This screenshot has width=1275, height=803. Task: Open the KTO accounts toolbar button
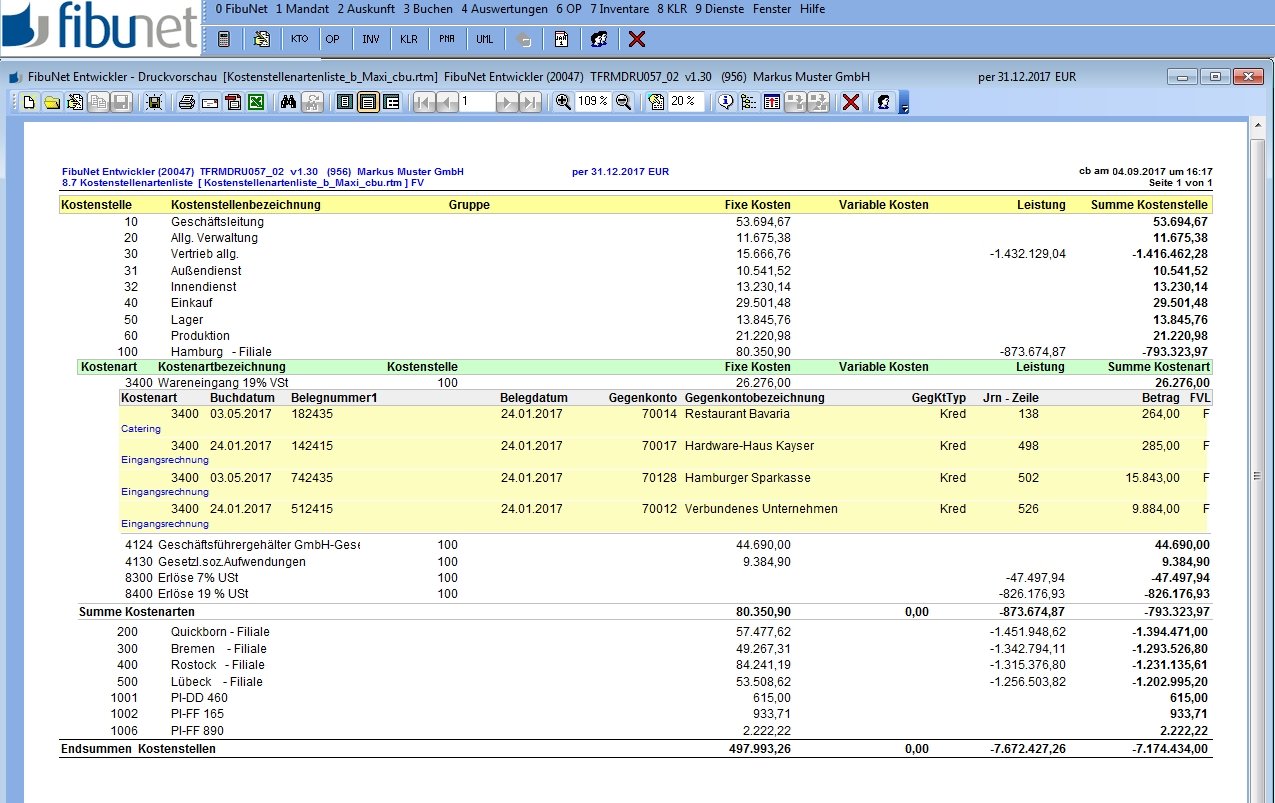coord(299,40)
